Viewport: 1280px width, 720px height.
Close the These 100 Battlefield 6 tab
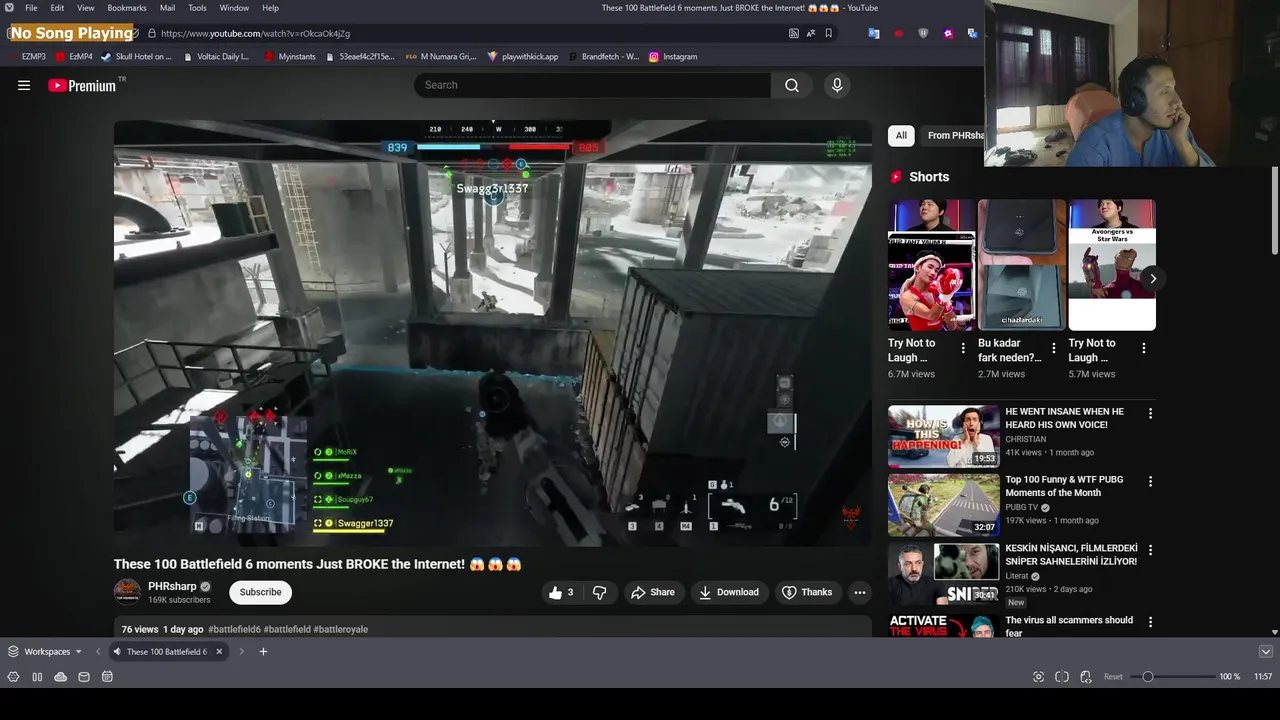click(x=219, y=652)
